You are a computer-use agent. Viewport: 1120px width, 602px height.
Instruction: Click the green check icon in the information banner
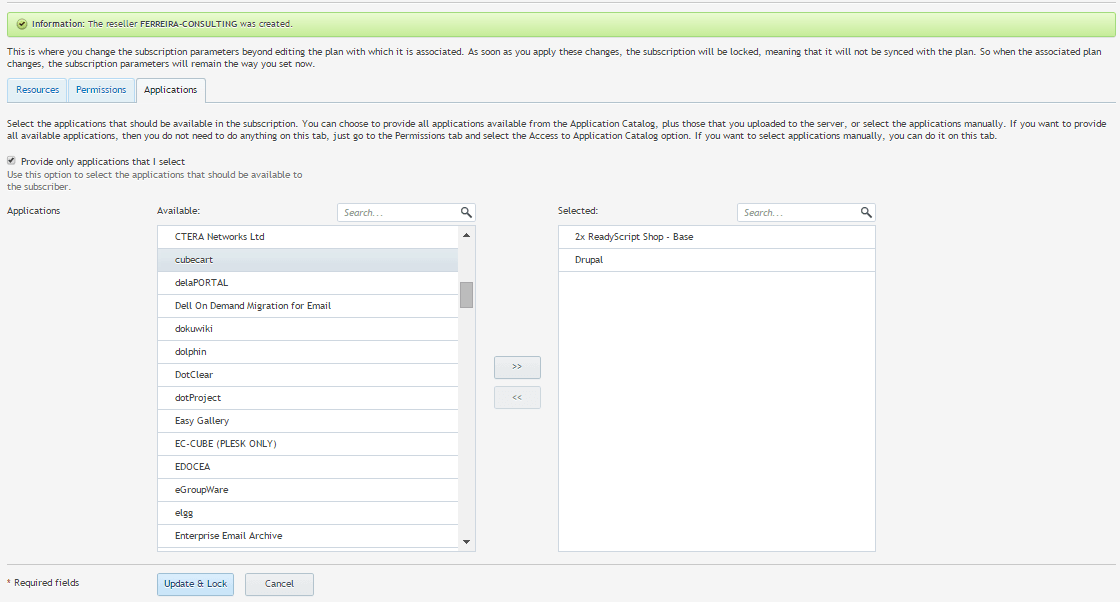[x=22, y=24]
